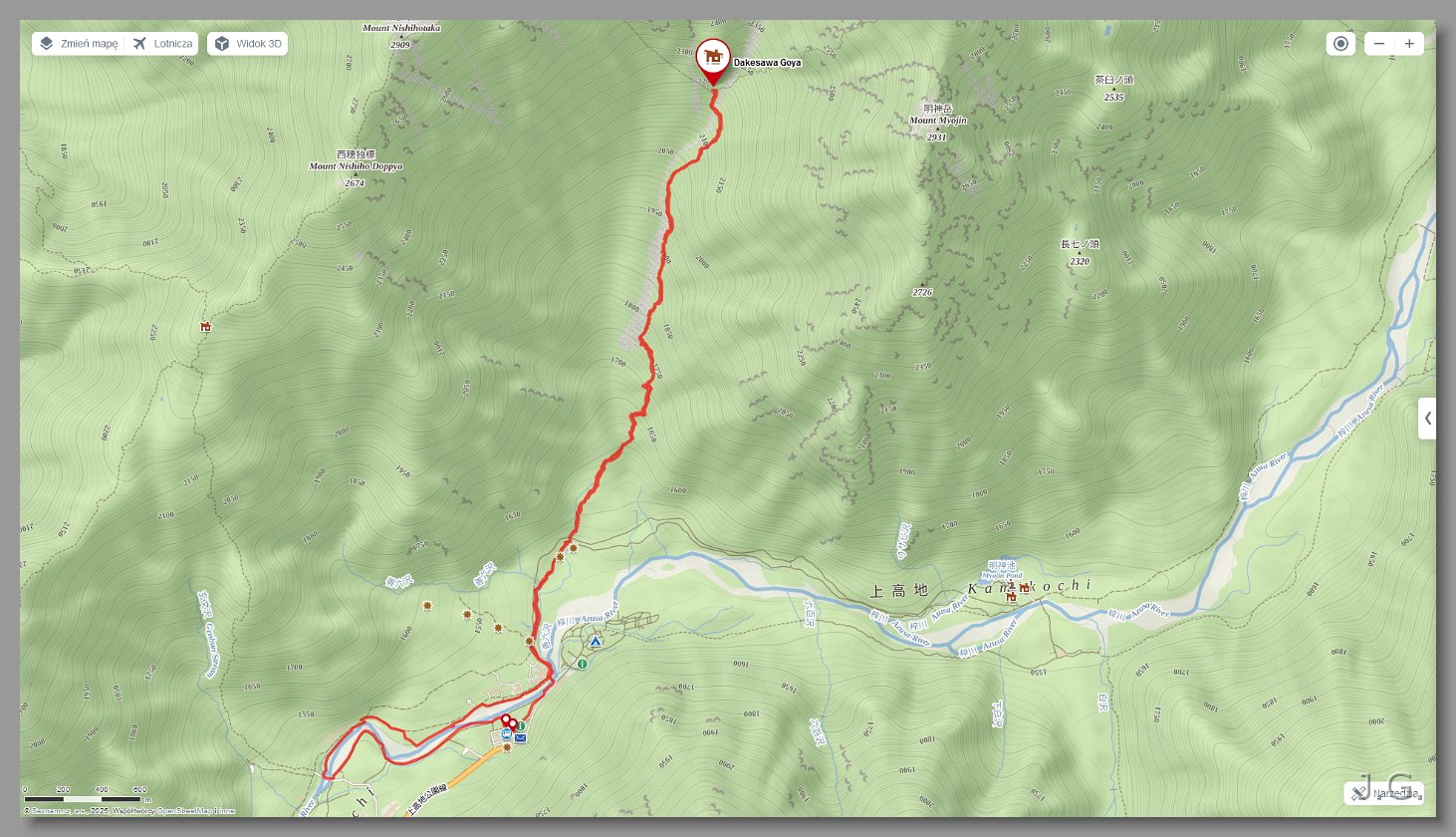The height and width of the screenshot is (837, 1456).
Task: Click the map scale bar
Action: pyautogui.click(x=83, y=798)
